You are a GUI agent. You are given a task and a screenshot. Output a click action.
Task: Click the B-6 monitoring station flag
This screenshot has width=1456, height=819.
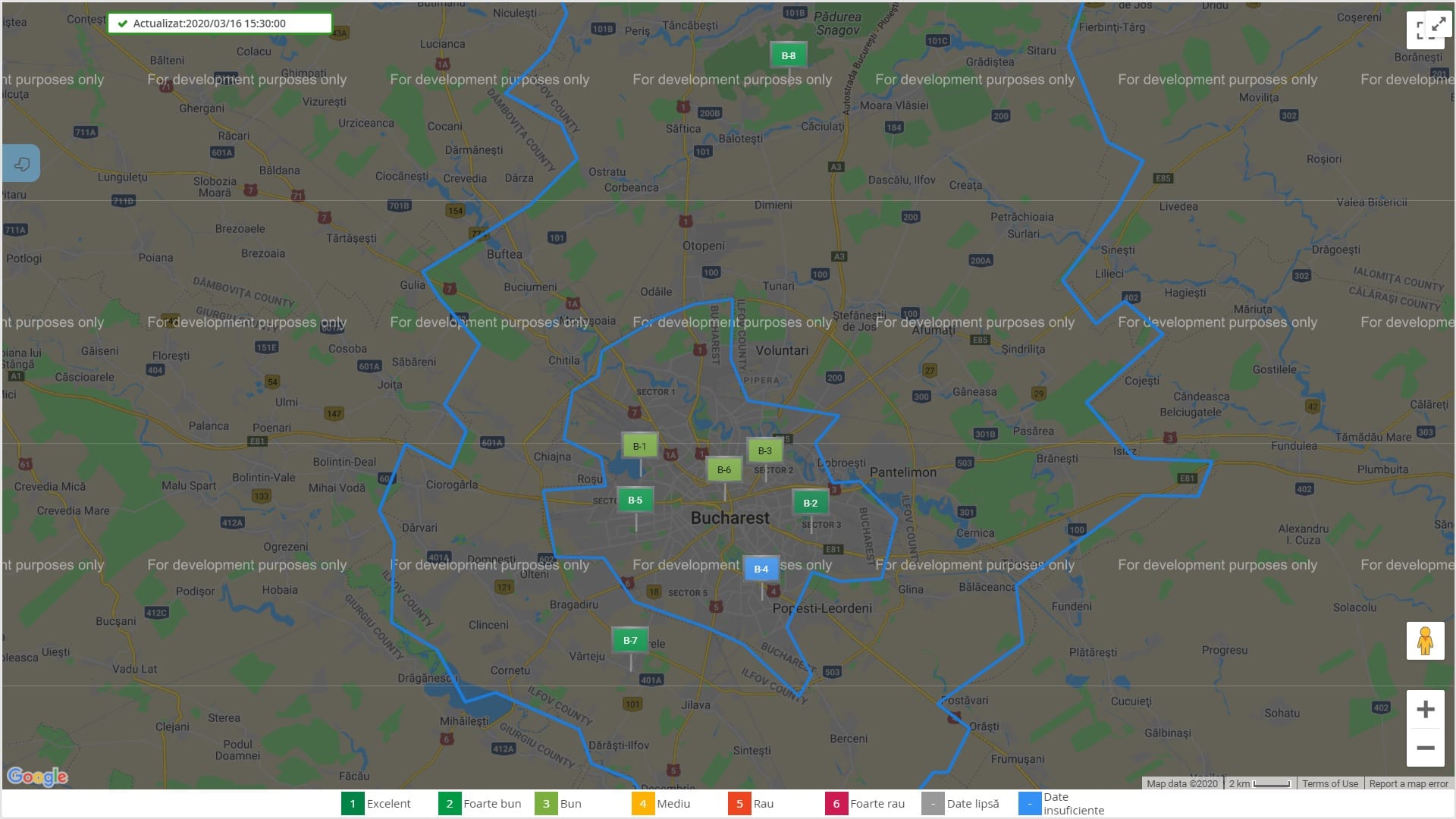point(724,469)
